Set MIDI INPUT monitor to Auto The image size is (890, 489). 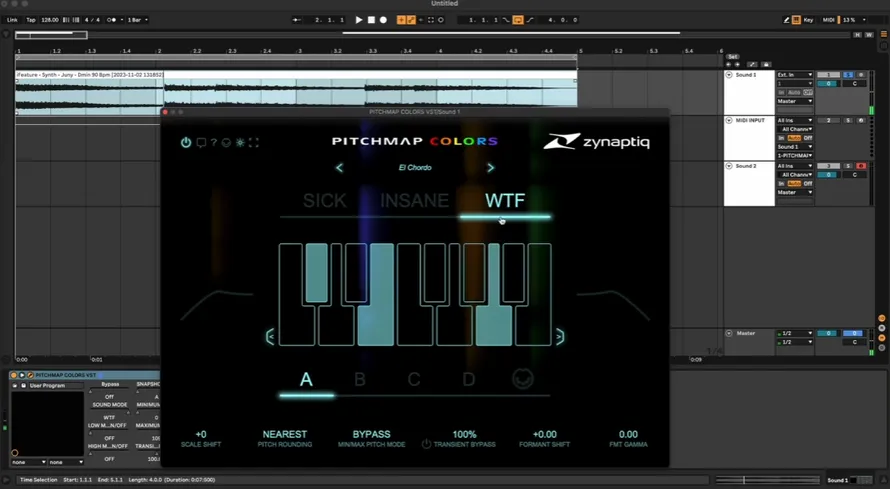pyautogui.click(x=794, y=138)
